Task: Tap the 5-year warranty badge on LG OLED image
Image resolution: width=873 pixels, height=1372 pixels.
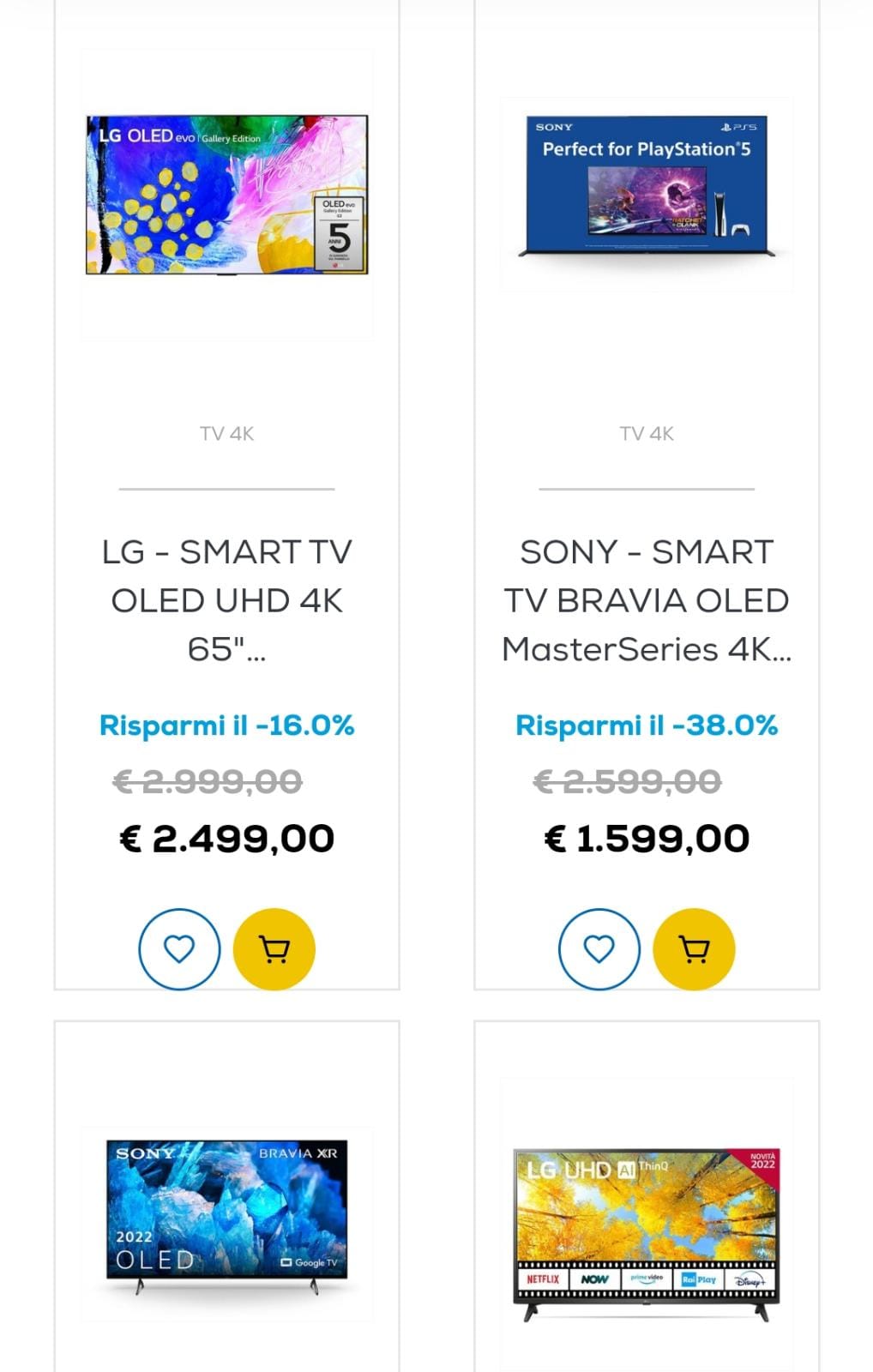Action: (x=339, y=232)
